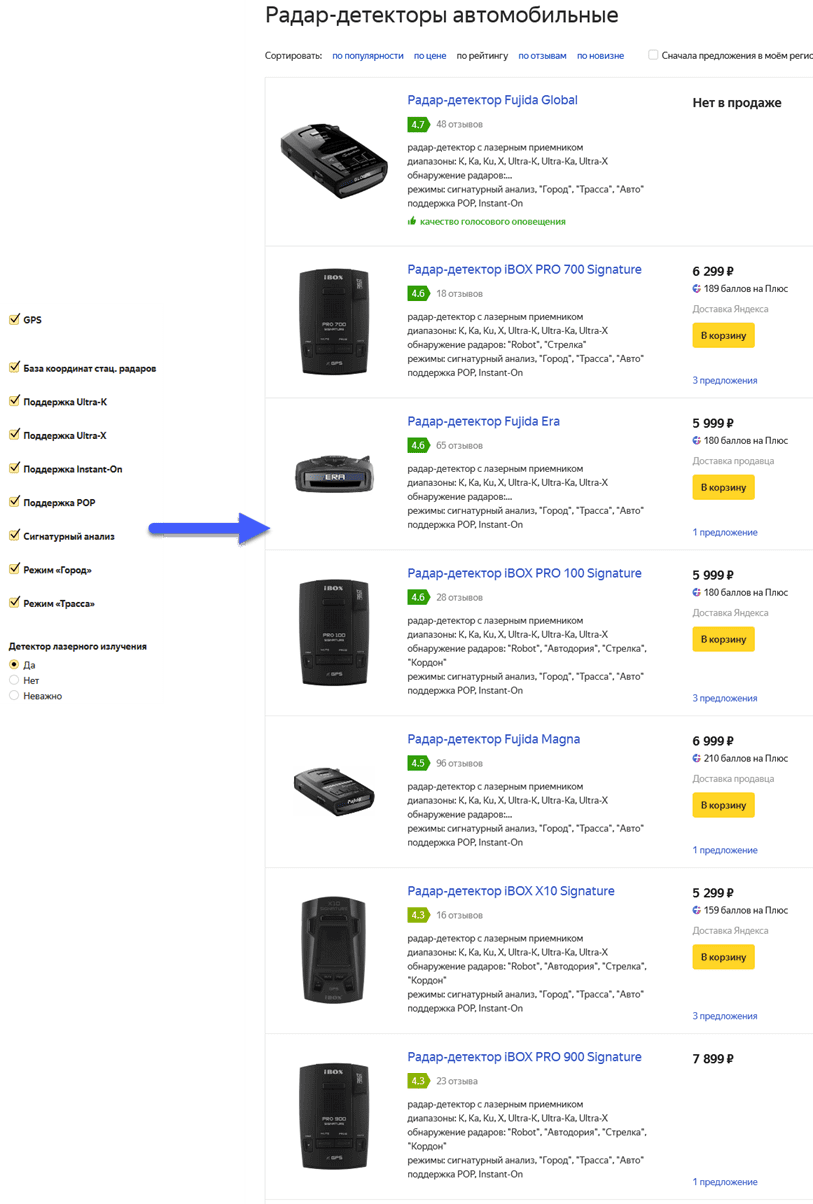Open Fujida Global product image

(333, 160)
